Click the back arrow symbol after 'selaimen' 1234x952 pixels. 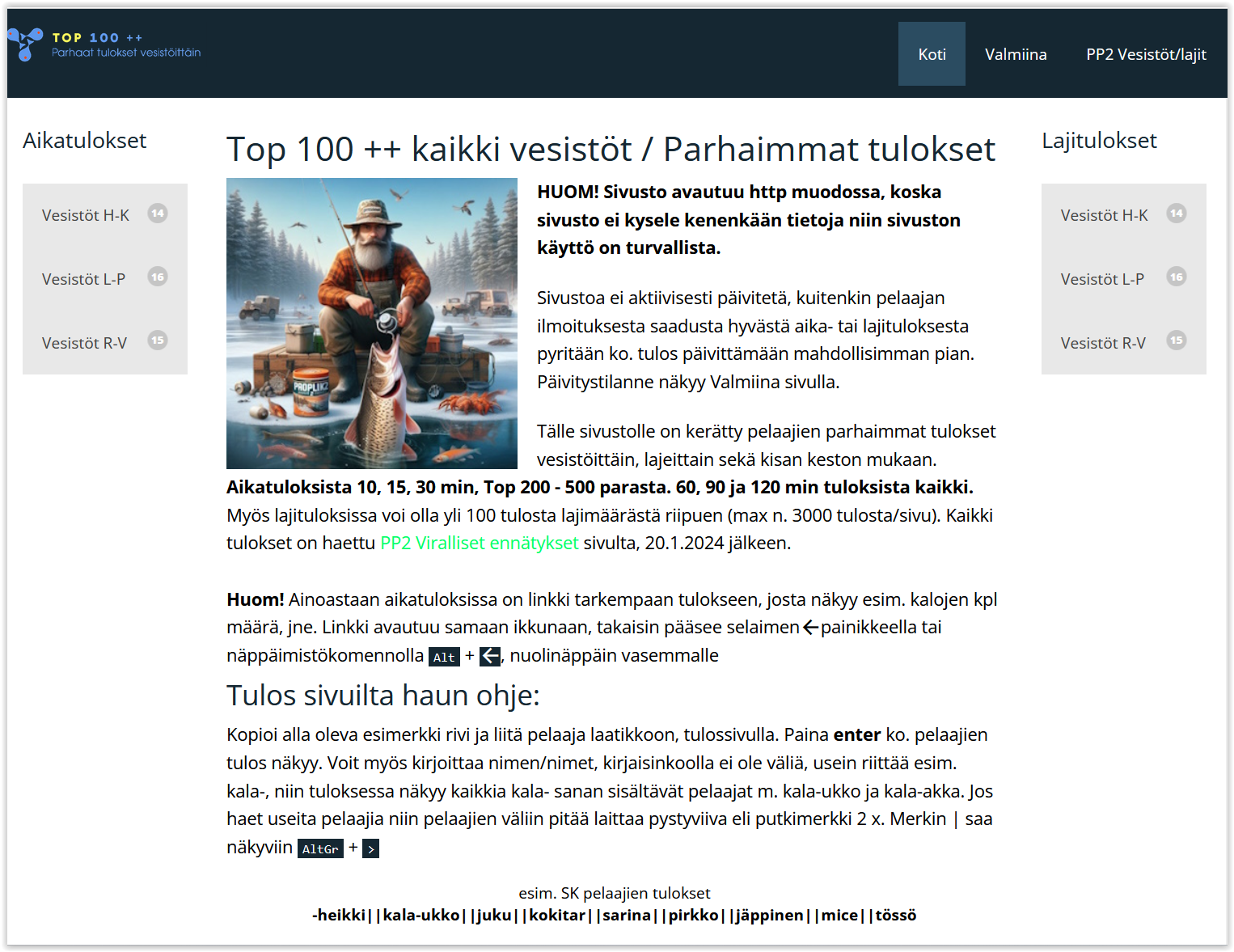click(x=810, y=628)
